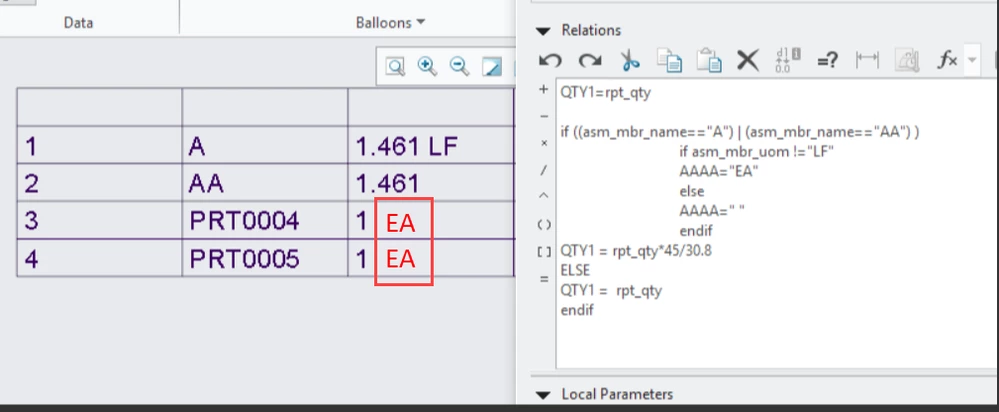Click inside the relations text editor
Screen dimensions: 999x412
click(x=777, y=223)
